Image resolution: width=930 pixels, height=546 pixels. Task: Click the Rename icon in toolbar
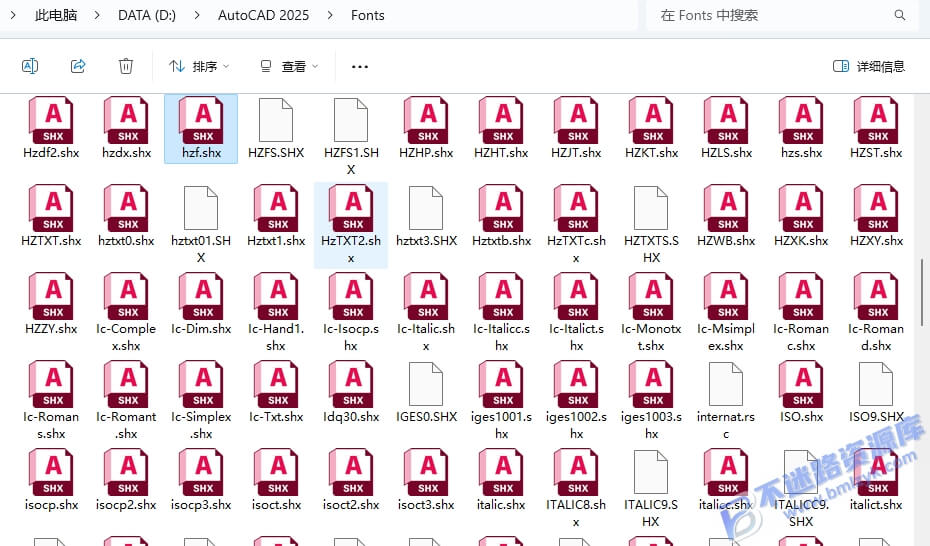tap(30, 66)
